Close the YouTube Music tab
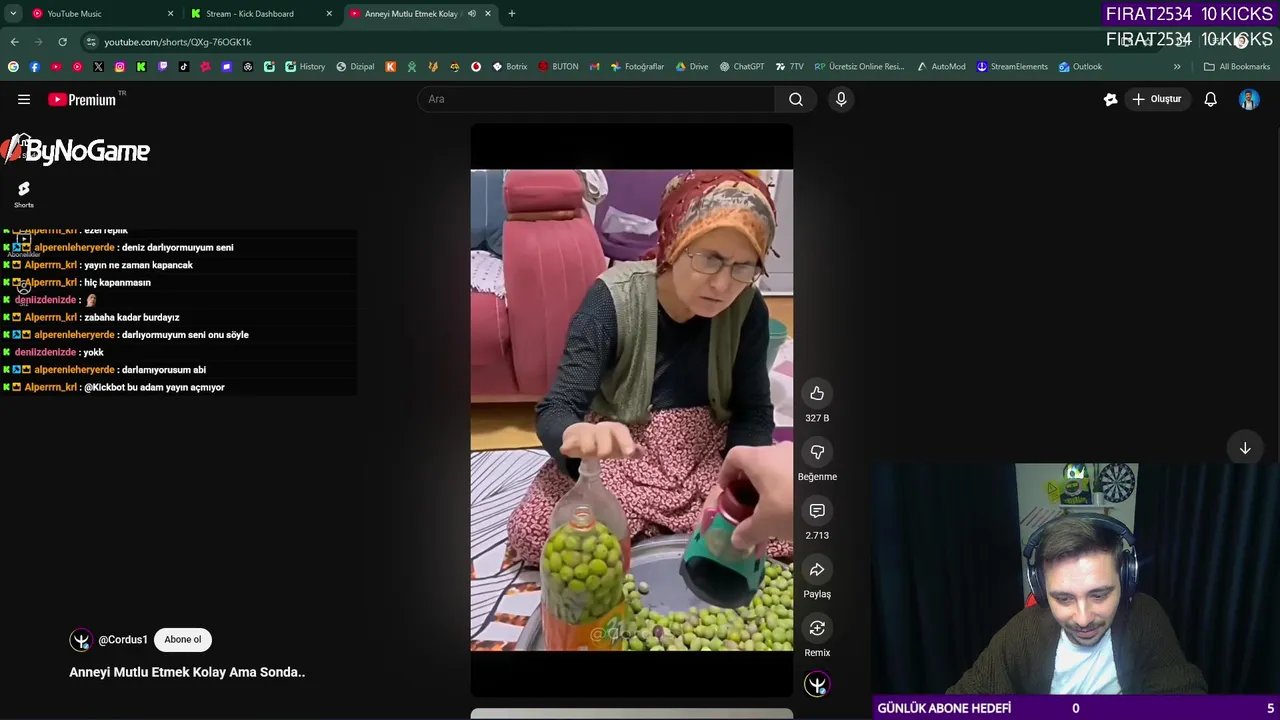The height and width of the screenshot is (720, 1280). [170, 14]
